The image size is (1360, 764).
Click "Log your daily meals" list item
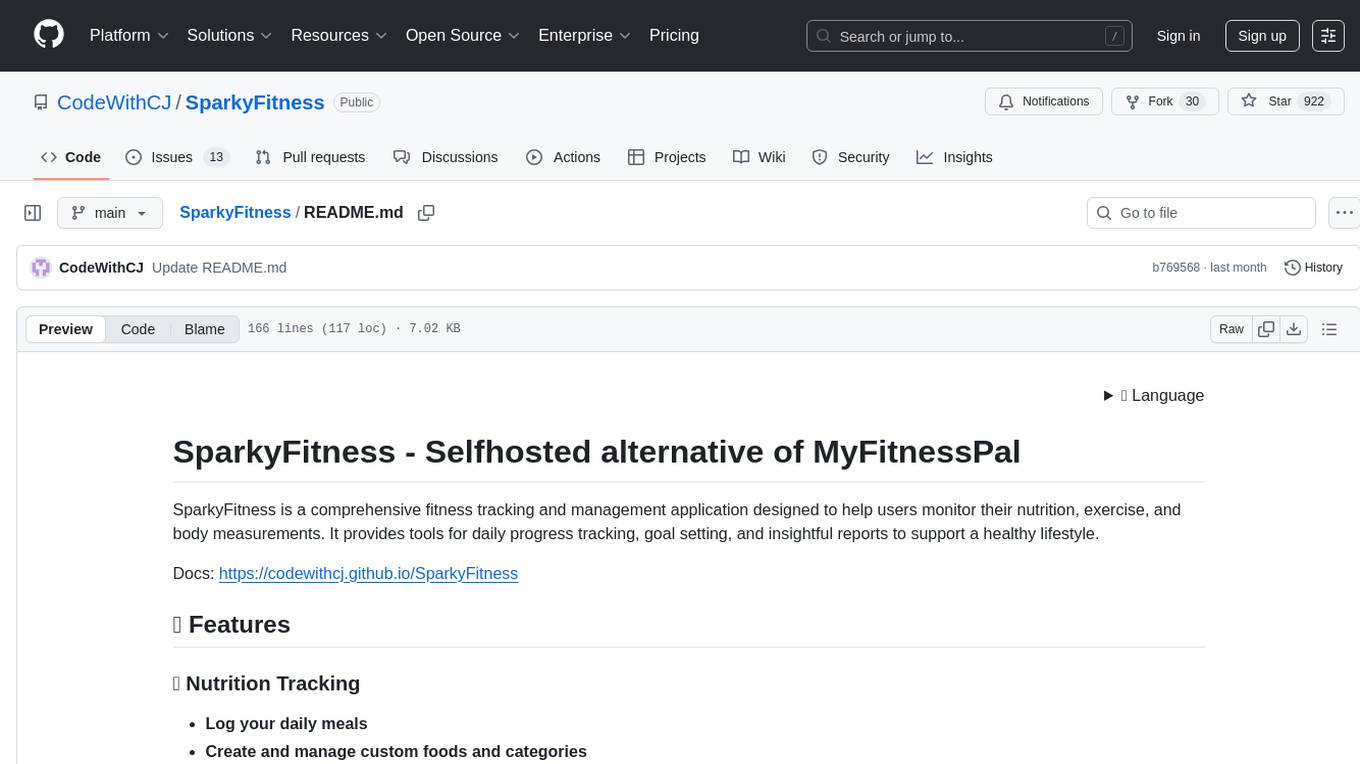coord(286,724)
